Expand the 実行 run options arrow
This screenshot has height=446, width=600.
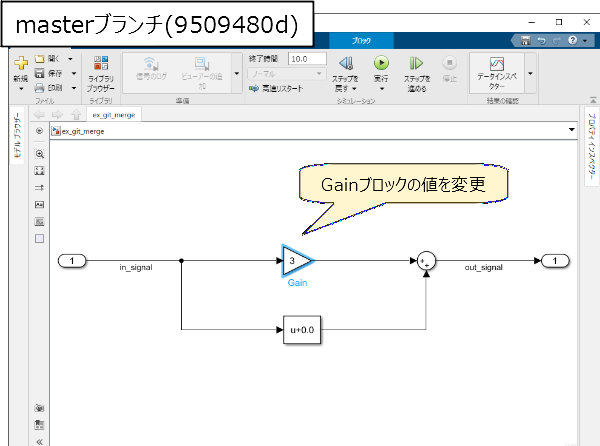[382, 89]
